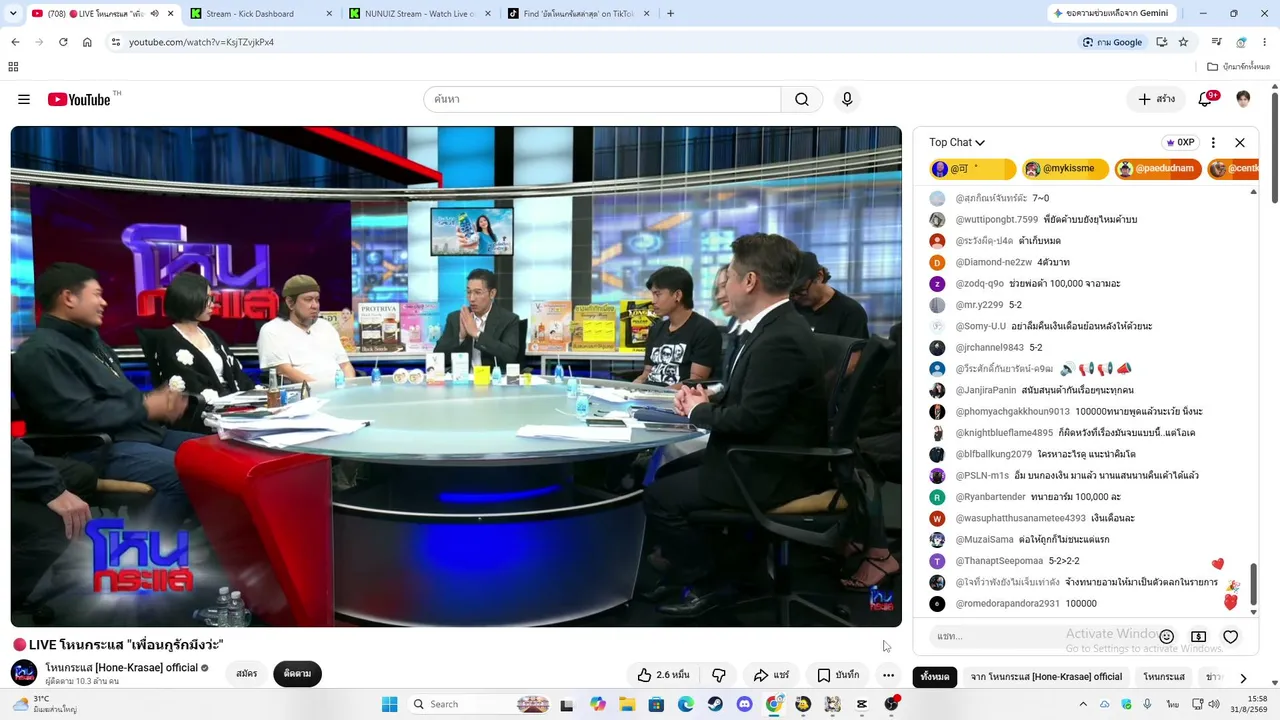1280x720 pixels.
Task: Open chat options three-dot menu
Action: (x=1213, y=142)
